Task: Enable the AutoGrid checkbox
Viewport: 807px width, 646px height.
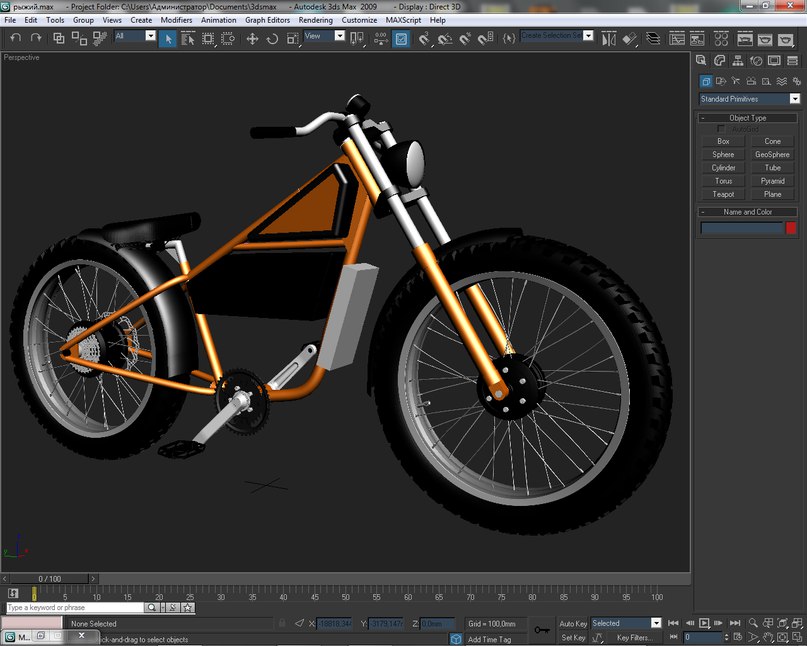Action: [x=722, y=129]
